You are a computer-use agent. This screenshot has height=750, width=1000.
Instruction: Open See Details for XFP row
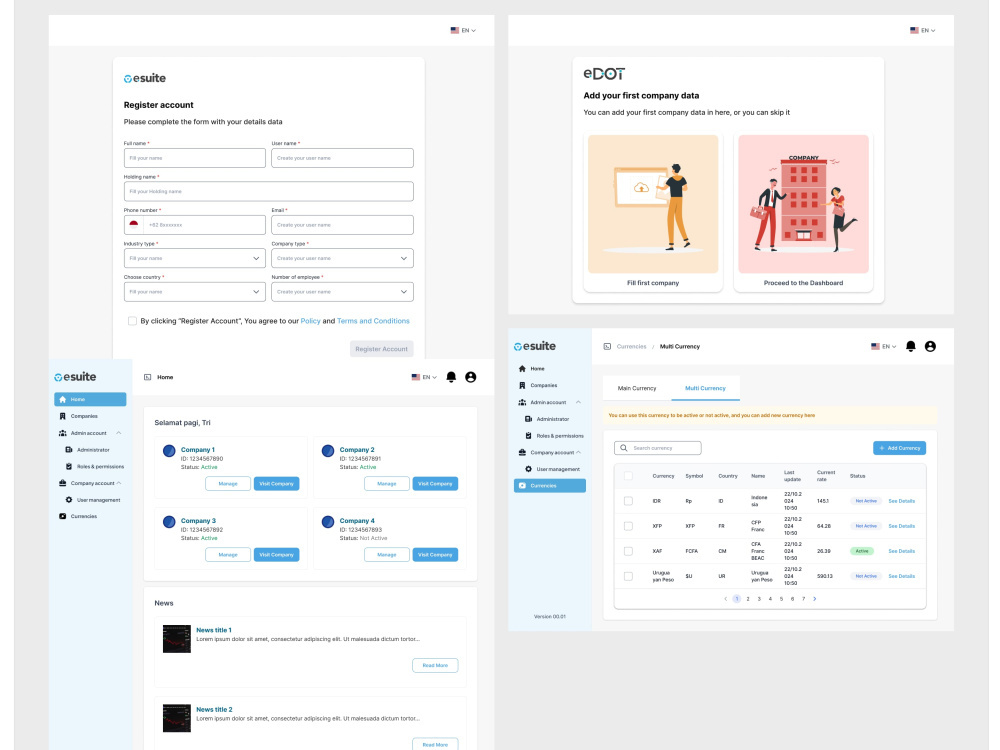[901, 526]
